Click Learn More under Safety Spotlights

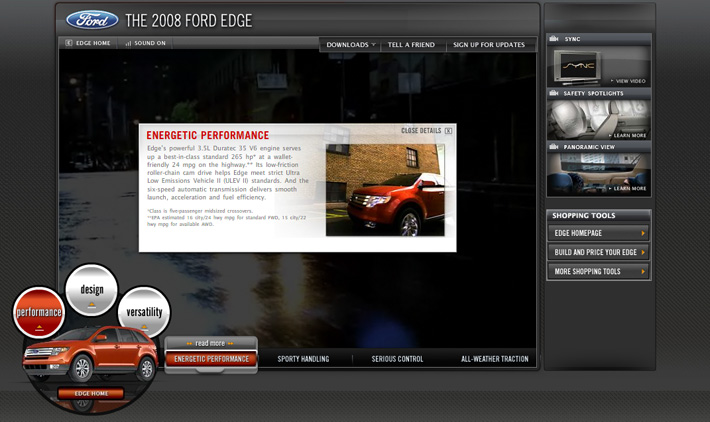click(628, 135)
